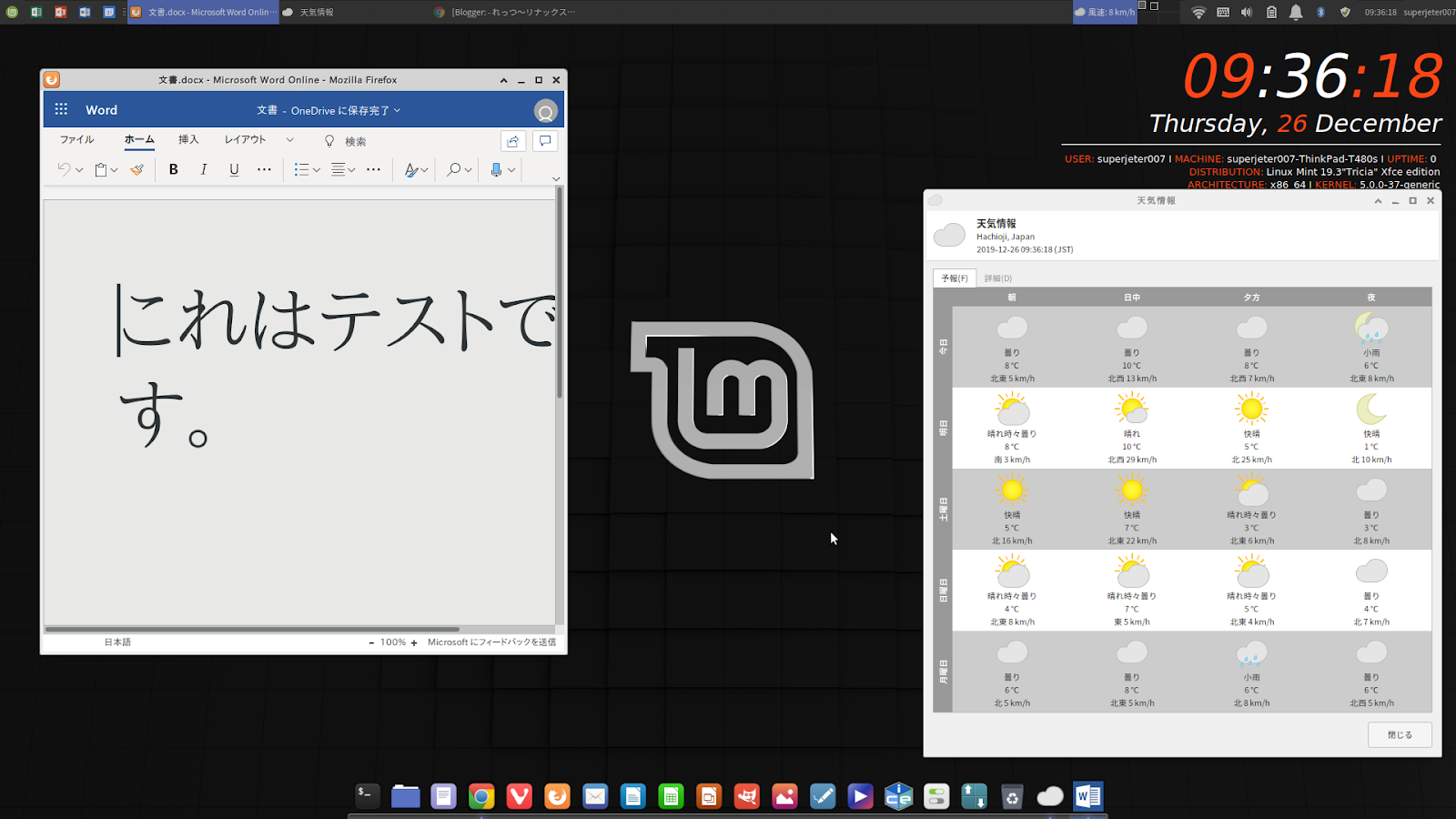Click the paragraph alignment icon

tap(338, 169)
